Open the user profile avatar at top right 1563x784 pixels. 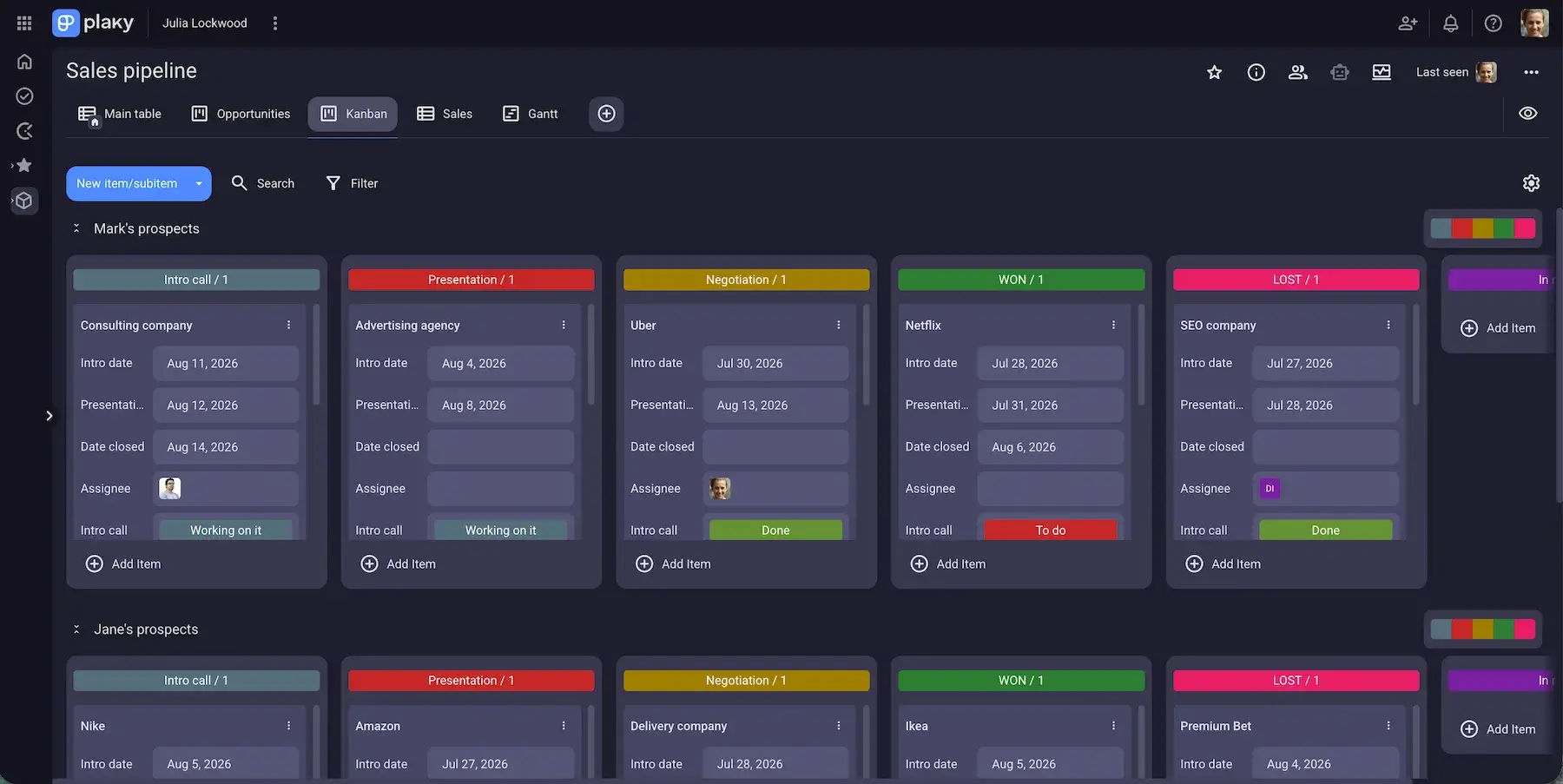pos(1534,23)
